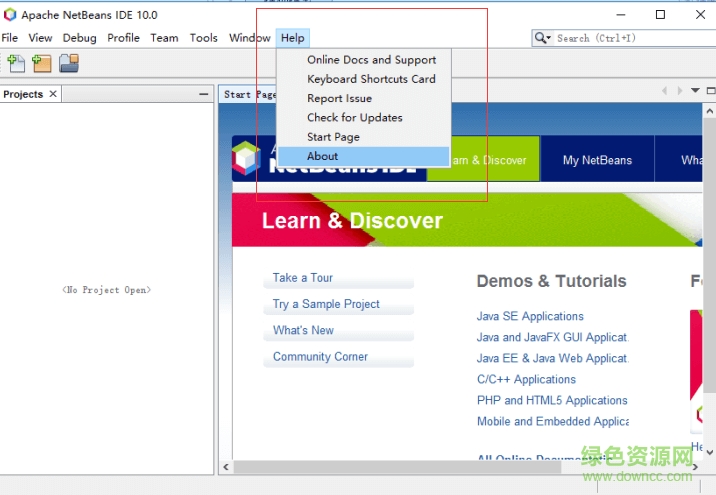This screenshot has width=716, height=495.
Task: Open the What's New link
Action: (303, 330)
